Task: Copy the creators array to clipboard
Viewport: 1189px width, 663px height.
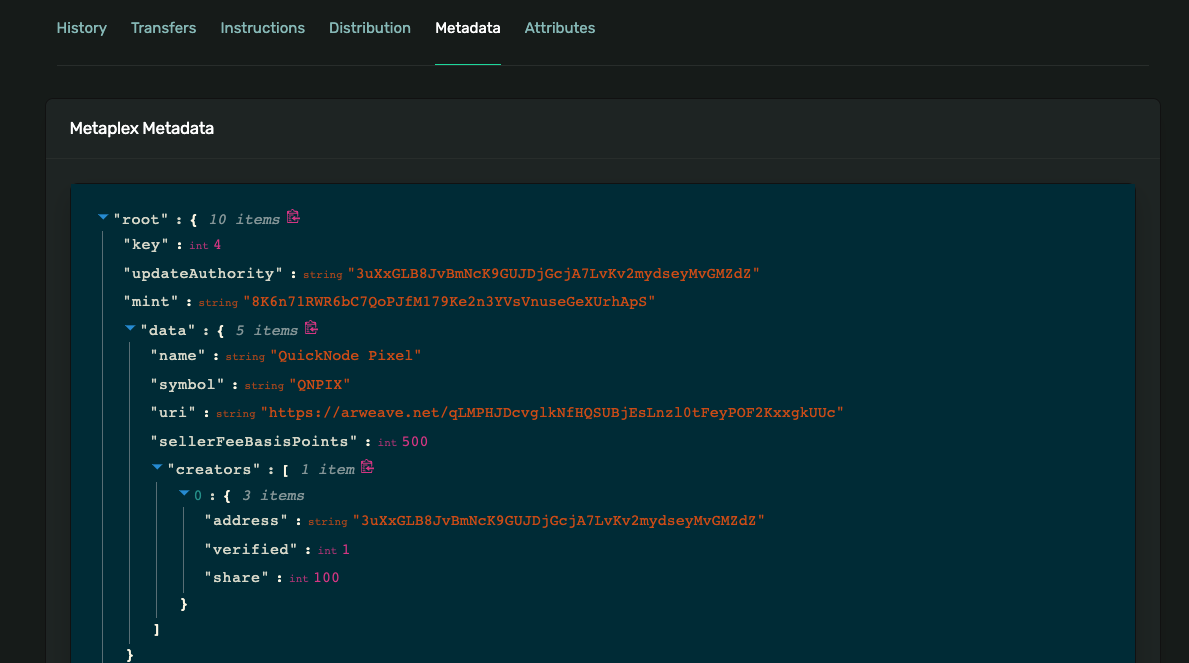Action: click(367, 467)
